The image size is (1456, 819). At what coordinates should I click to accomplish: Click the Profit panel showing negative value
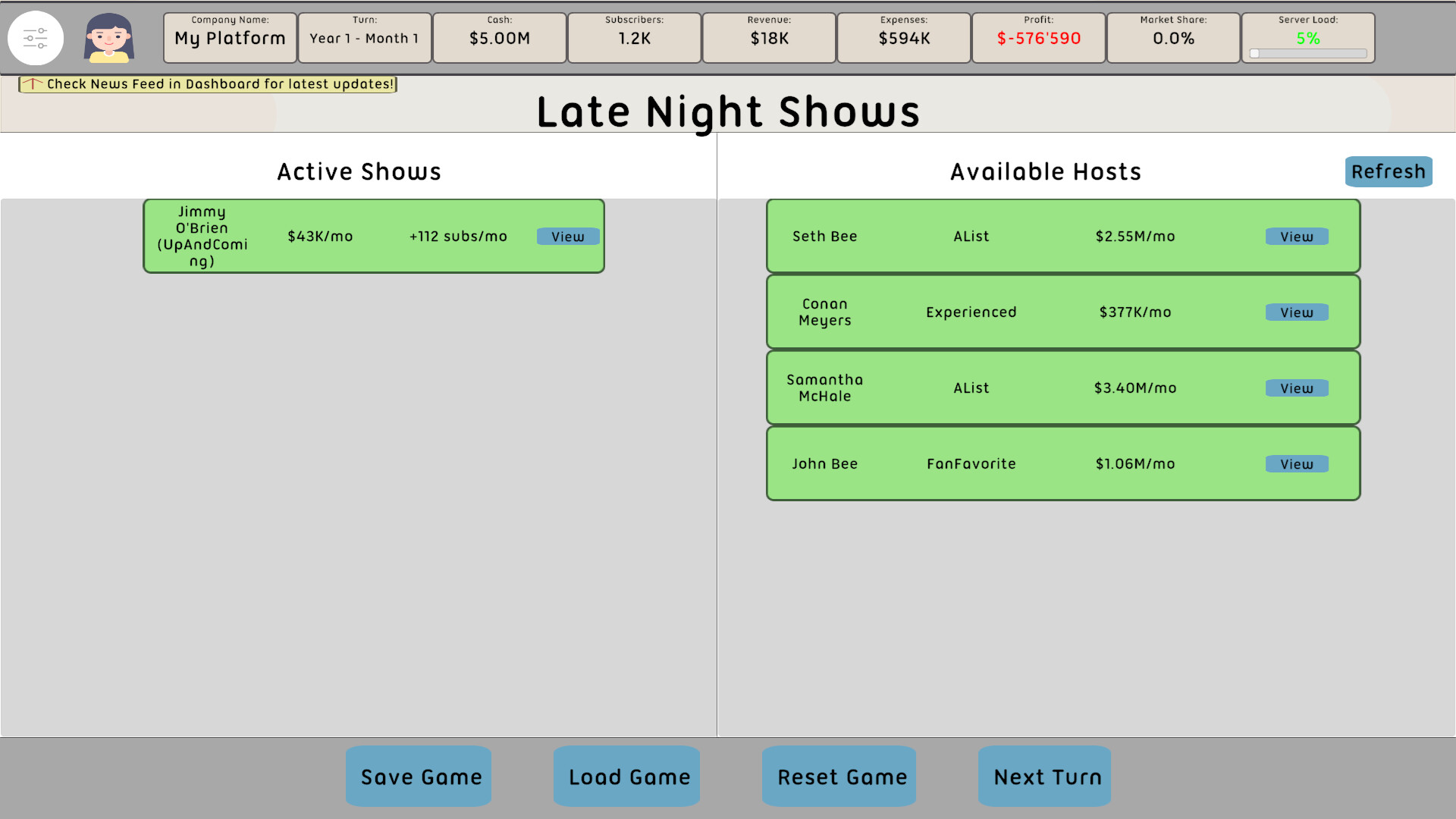click(x=1038, y=37)
